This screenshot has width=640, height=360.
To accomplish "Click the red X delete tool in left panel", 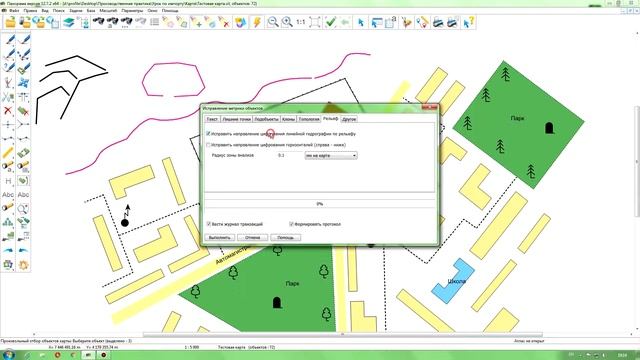I will 8,110.
